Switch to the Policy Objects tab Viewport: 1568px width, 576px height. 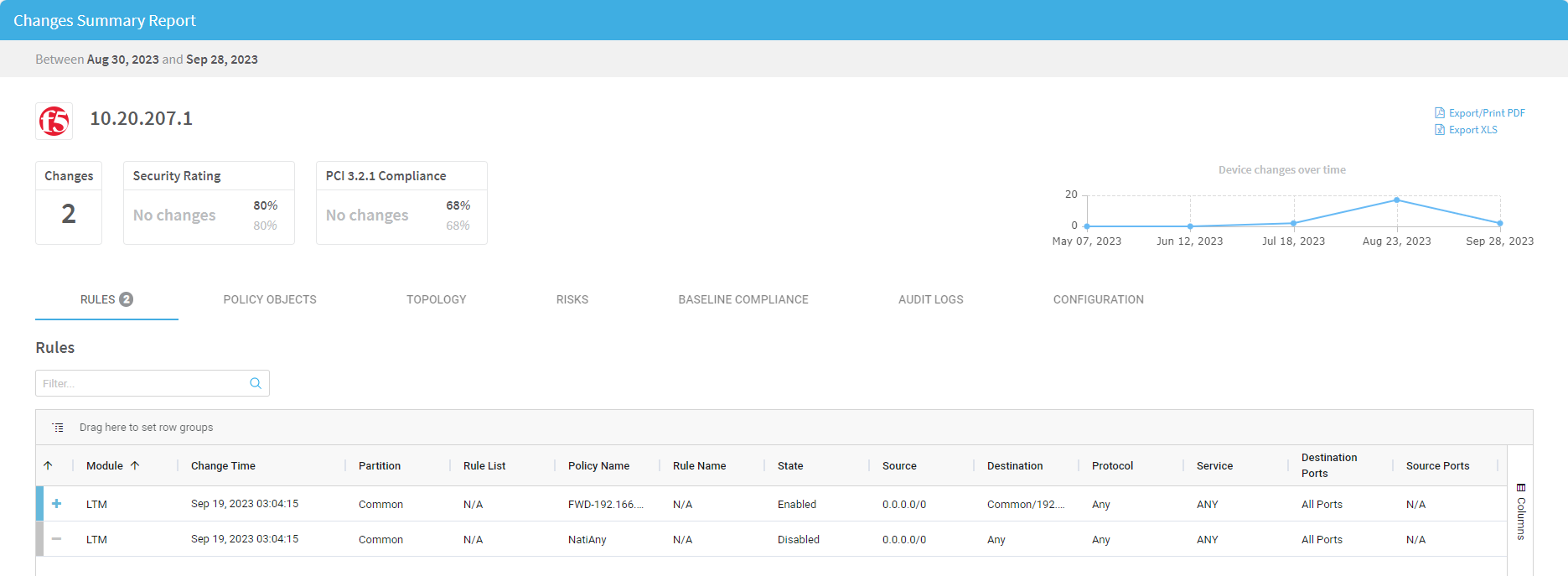[270, 299]
